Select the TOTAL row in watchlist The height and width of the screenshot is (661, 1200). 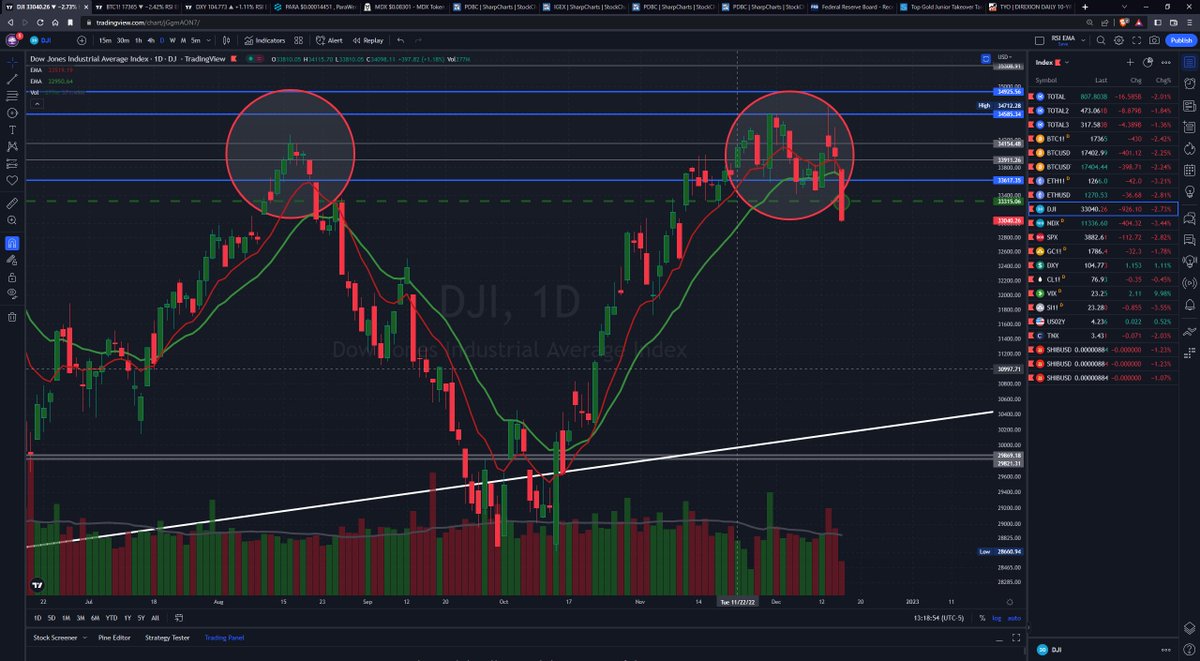tap(1104, 95)
